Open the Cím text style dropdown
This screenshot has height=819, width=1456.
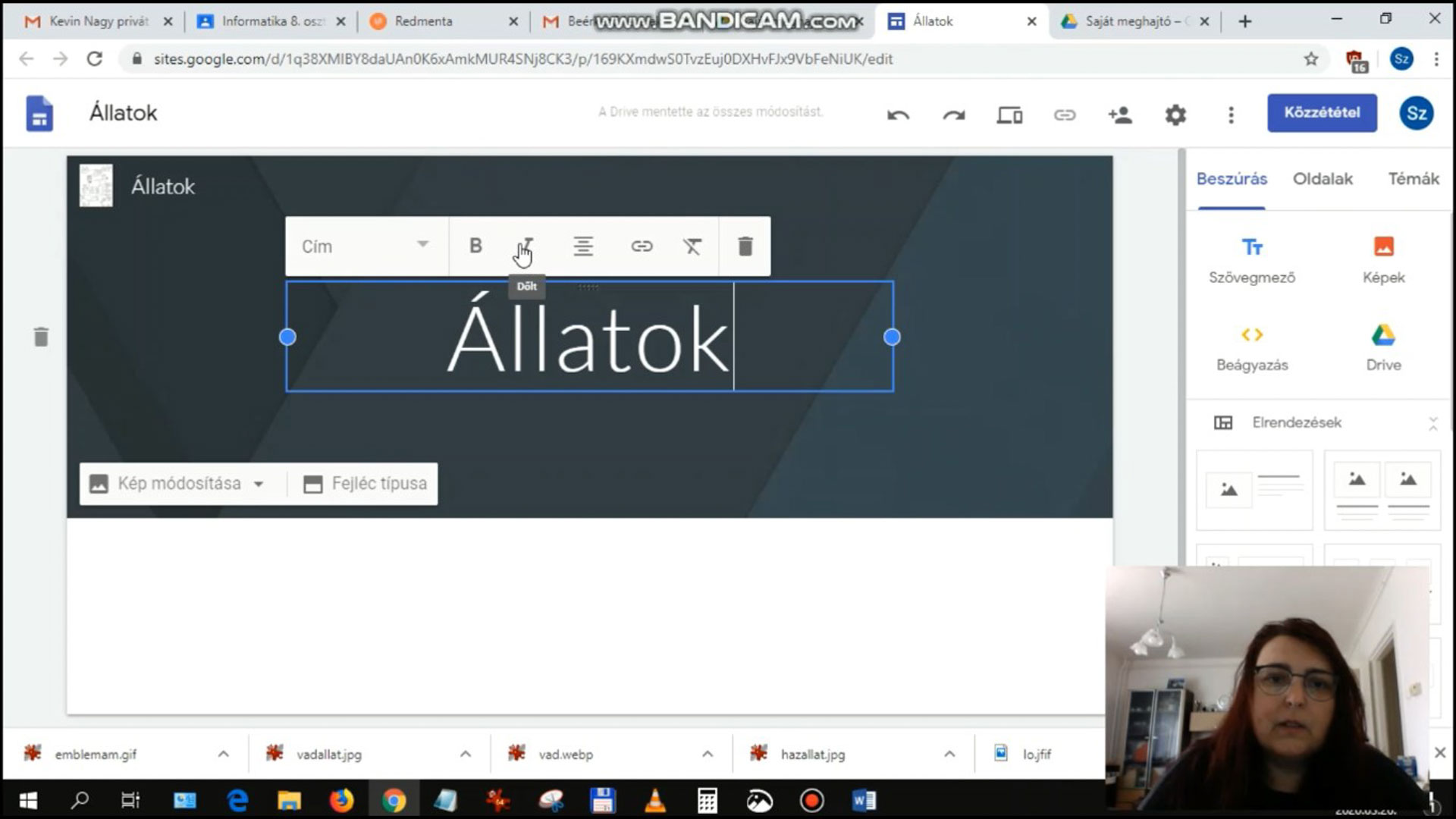click(x=366, y=246)
